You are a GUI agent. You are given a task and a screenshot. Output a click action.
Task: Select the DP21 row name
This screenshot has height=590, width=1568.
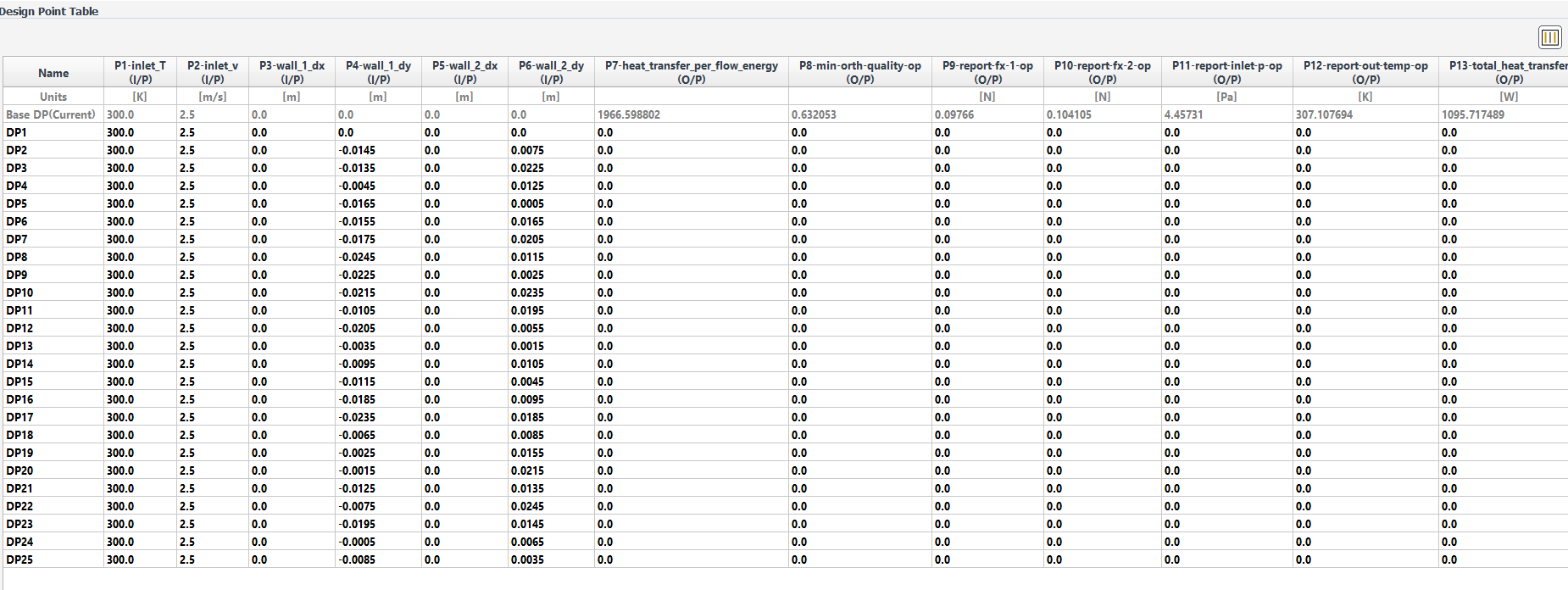tap(19, 488)
